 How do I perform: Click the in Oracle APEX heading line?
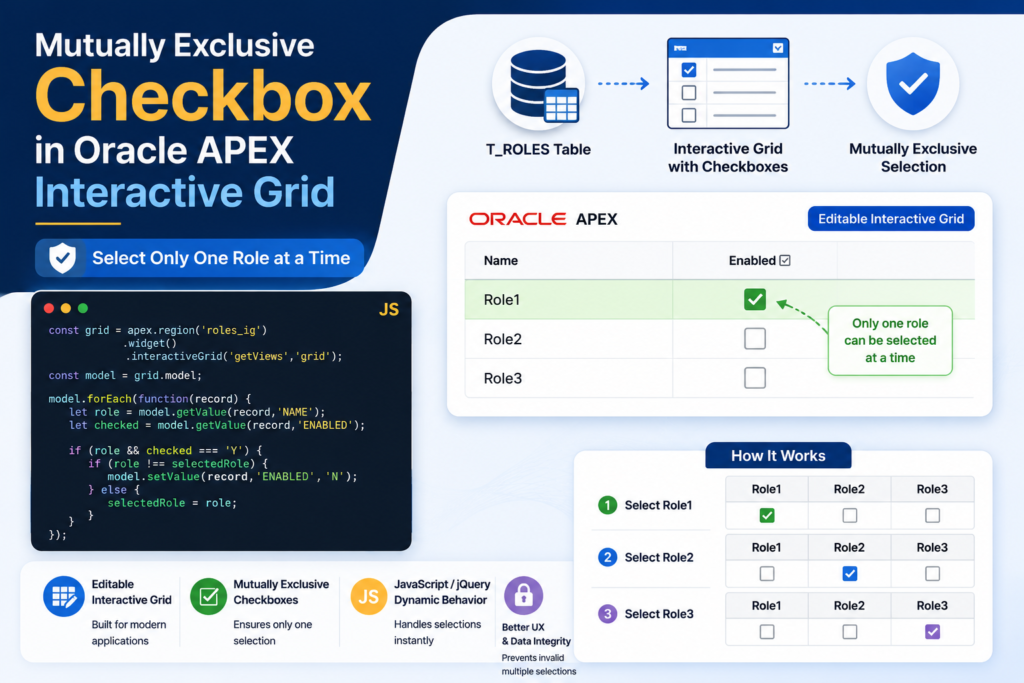(x=164, y=150)
